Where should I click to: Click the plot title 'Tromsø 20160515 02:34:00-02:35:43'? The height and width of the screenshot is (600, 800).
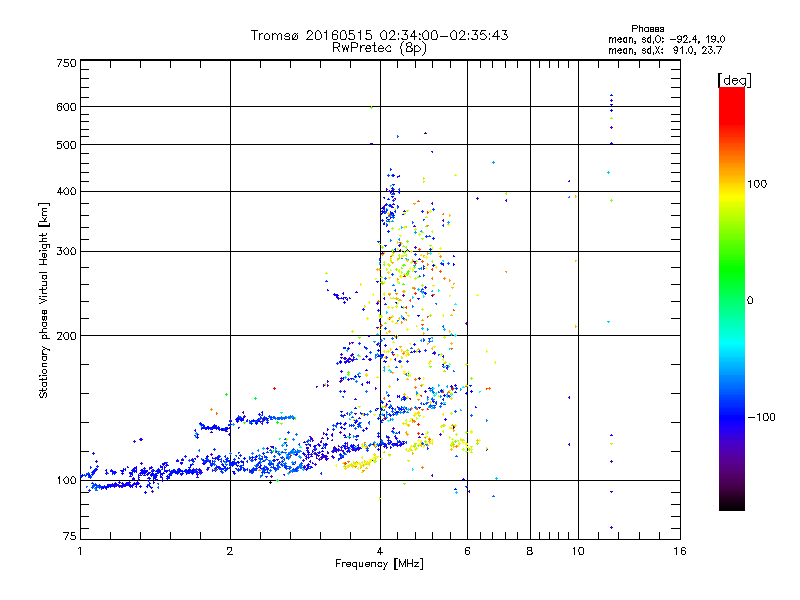click(379, 35)
